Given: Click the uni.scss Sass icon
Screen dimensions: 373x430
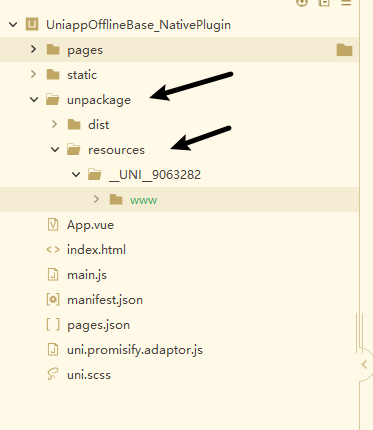Looking at the screenshot, I should click(x=53, y=374).
